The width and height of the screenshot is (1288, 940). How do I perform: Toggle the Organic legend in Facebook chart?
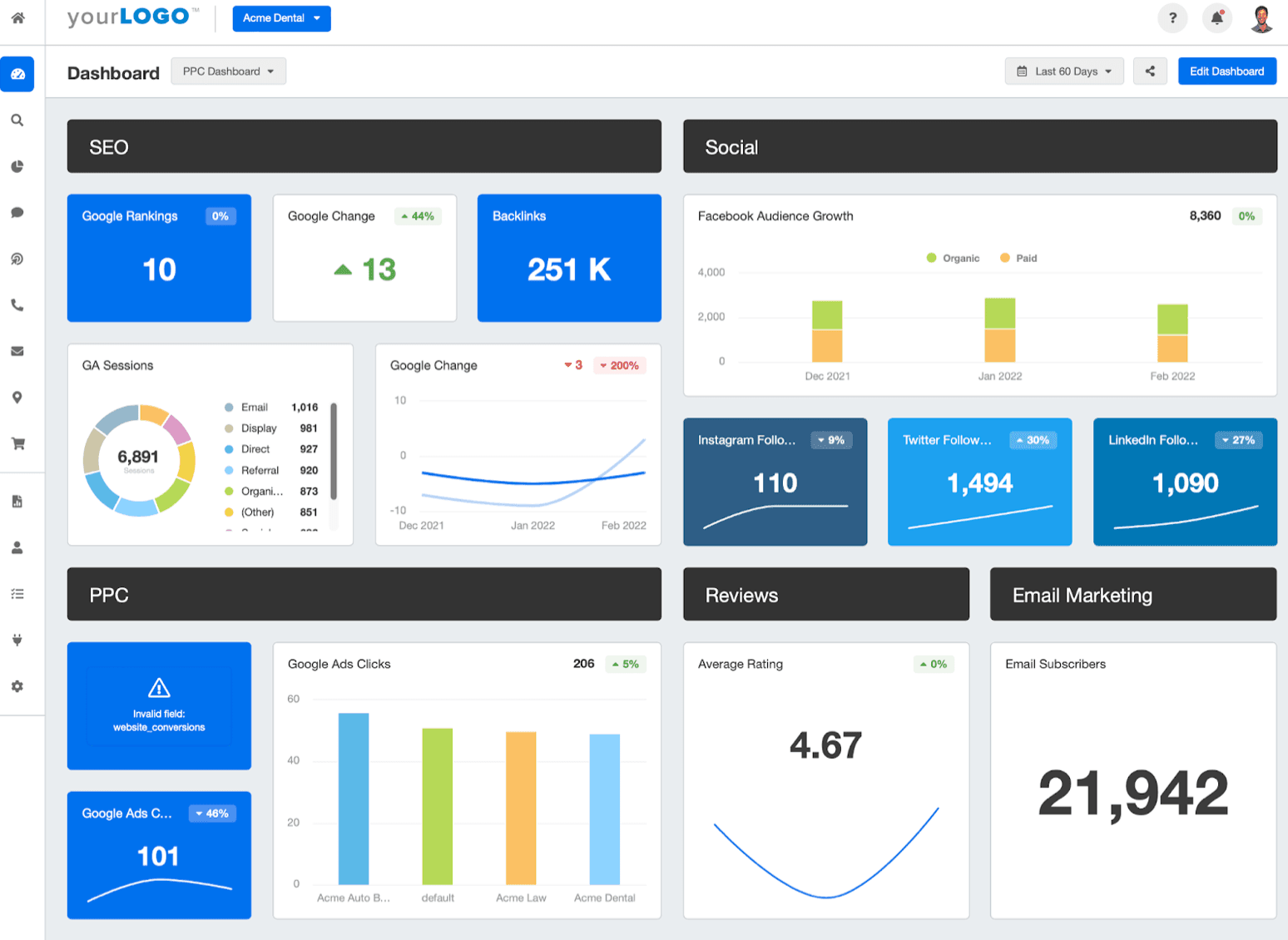954,258
